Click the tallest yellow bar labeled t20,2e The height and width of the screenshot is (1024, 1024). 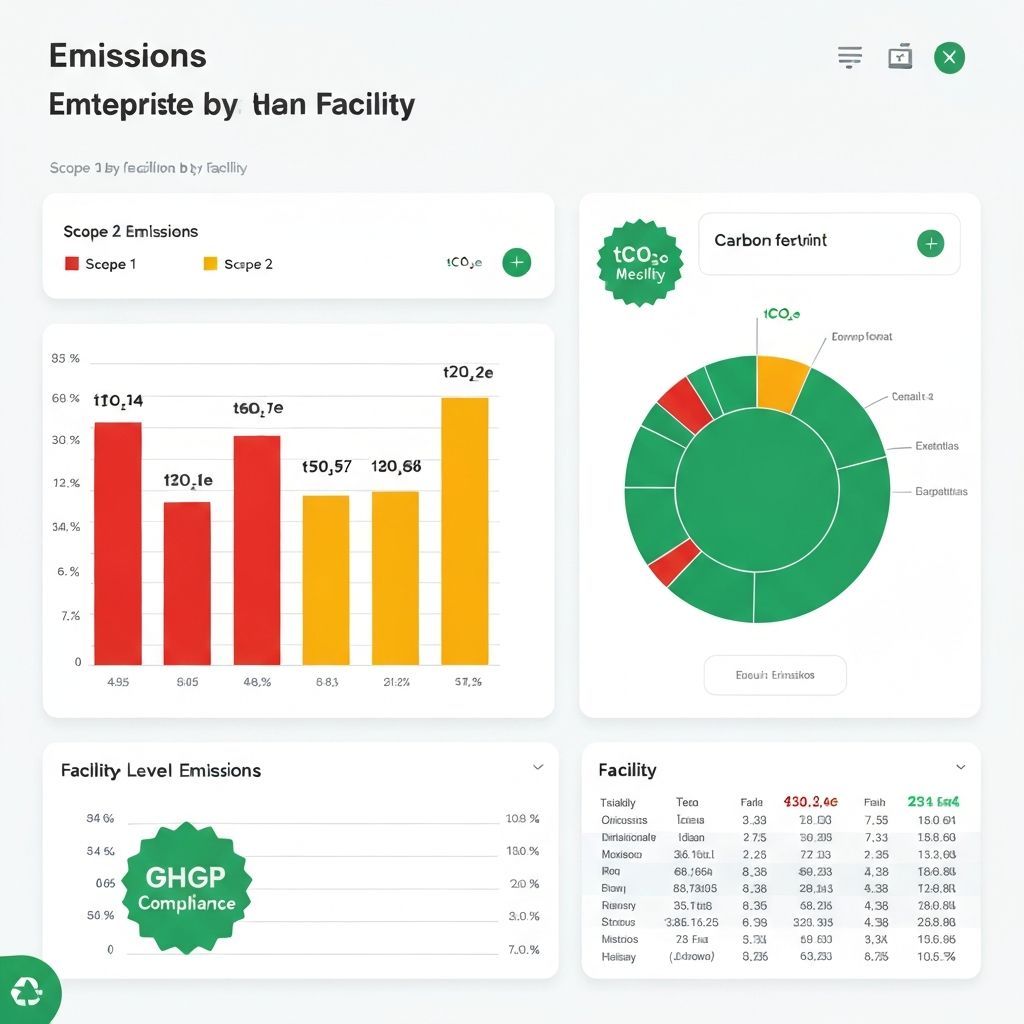click(x=465, y=530)
